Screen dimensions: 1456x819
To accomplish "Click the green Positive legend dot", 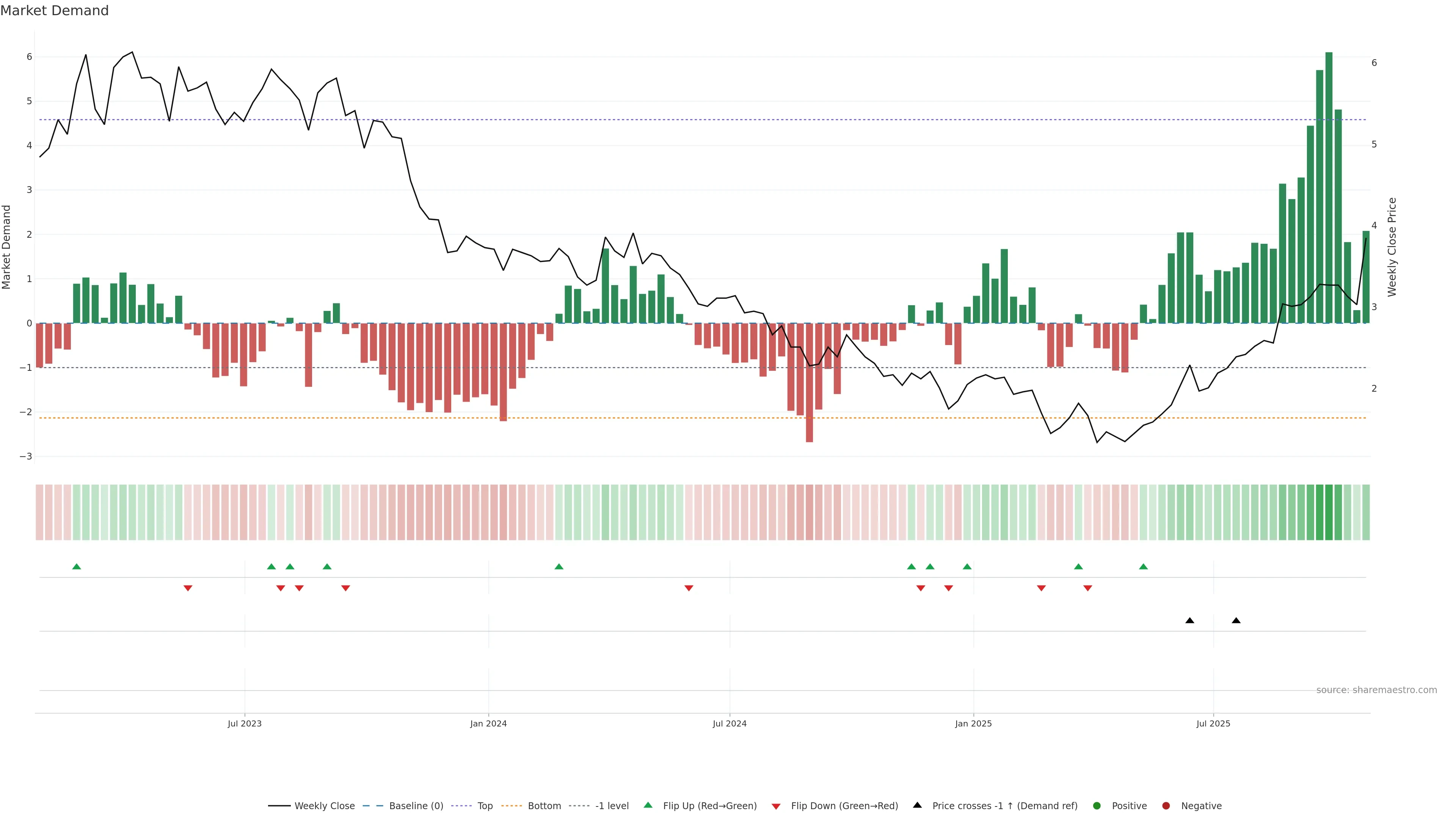I will coord(1097,806).
